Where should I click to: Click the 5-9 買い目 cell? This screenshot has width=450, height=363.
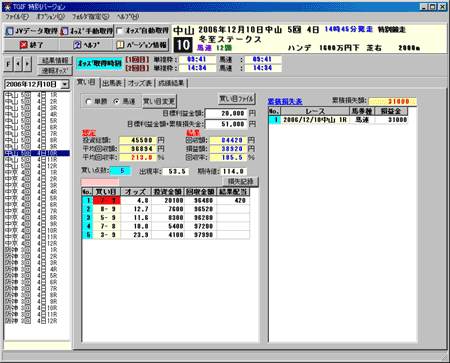(107, 218)
